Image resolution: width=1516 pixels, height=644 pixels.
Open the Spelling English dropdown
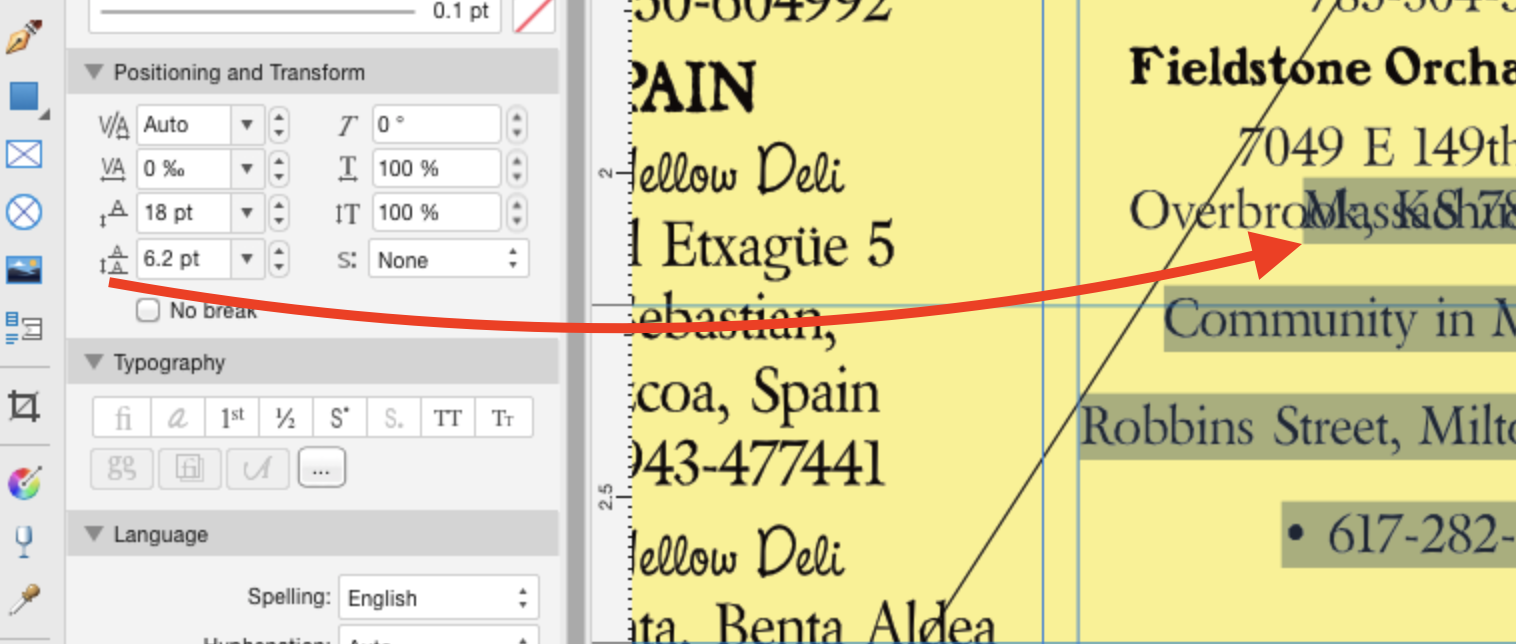pos(438,597)
